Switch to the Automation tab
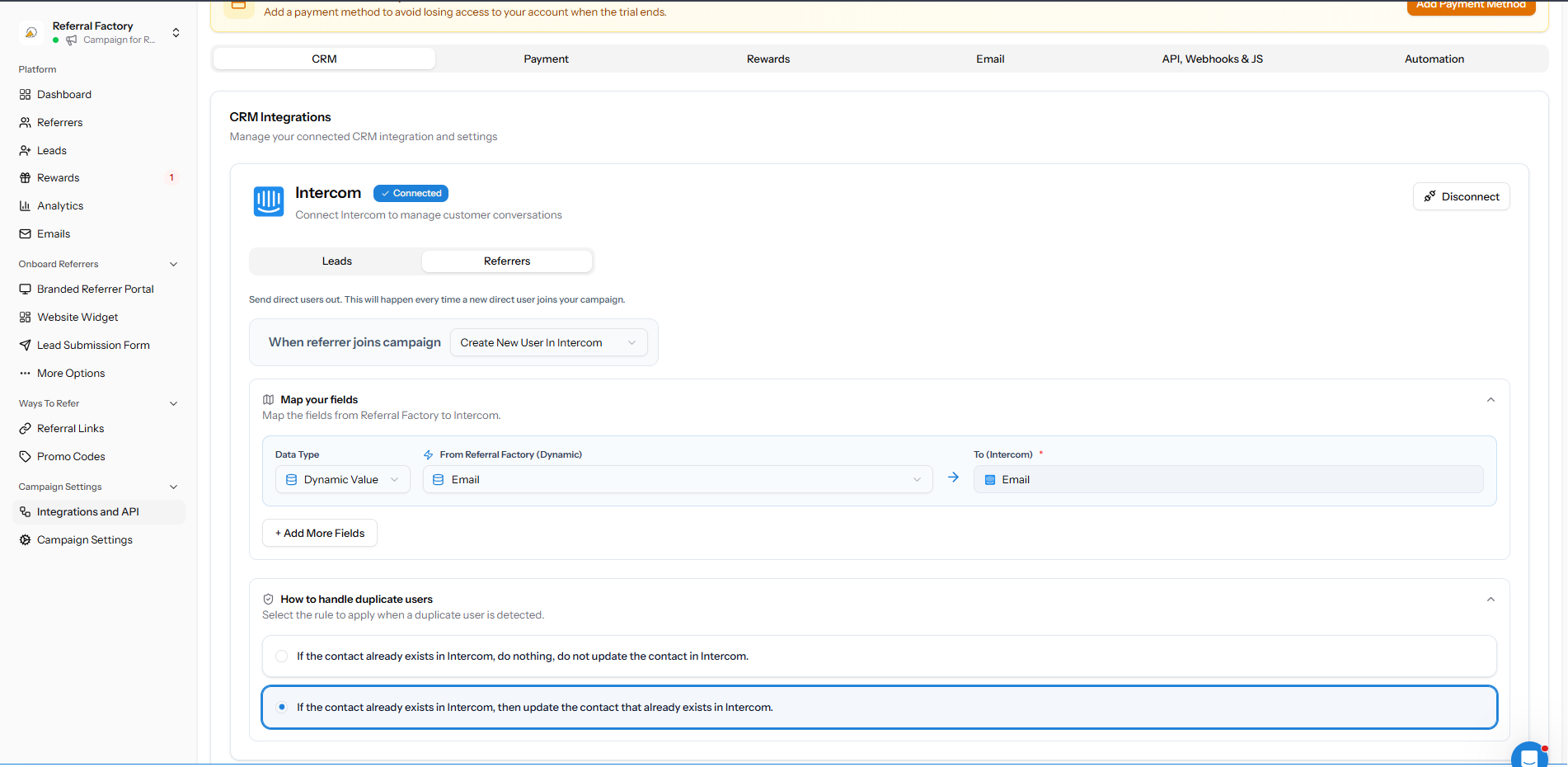Screen dimensions: 1568x767 click(1434, 59)
